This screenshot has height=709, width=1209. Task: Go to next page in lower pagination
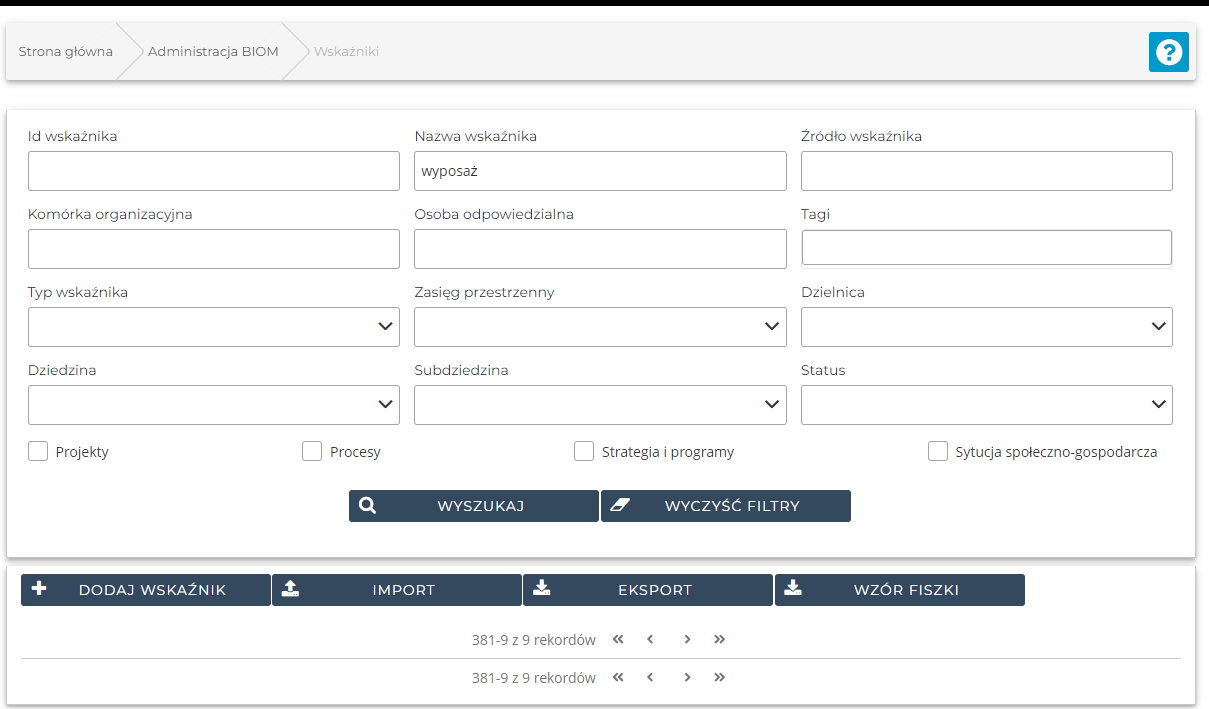click(x=687, y=677)
